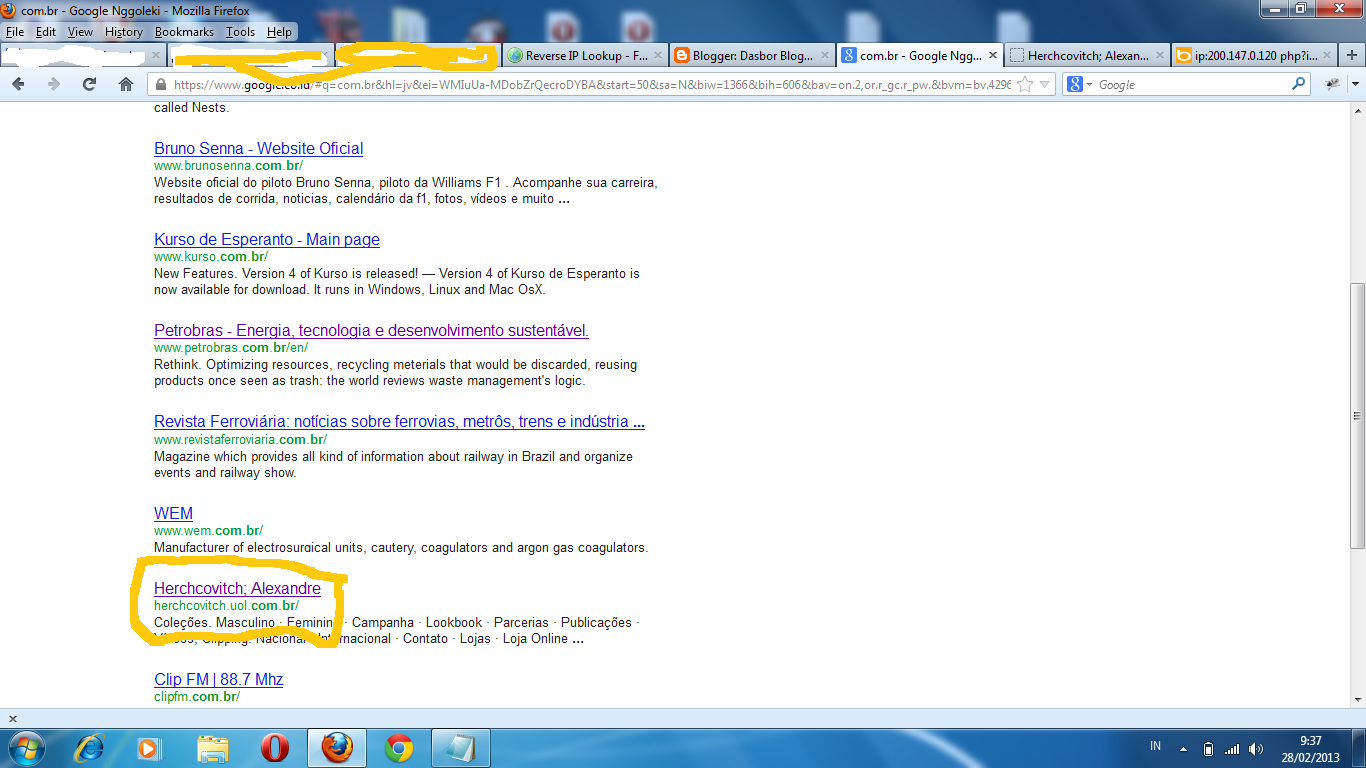Go back with the Back arrow
Image resolution: width=1366 pixels, height=768 pixels.
pyautogui.click(x=18, y=85)
